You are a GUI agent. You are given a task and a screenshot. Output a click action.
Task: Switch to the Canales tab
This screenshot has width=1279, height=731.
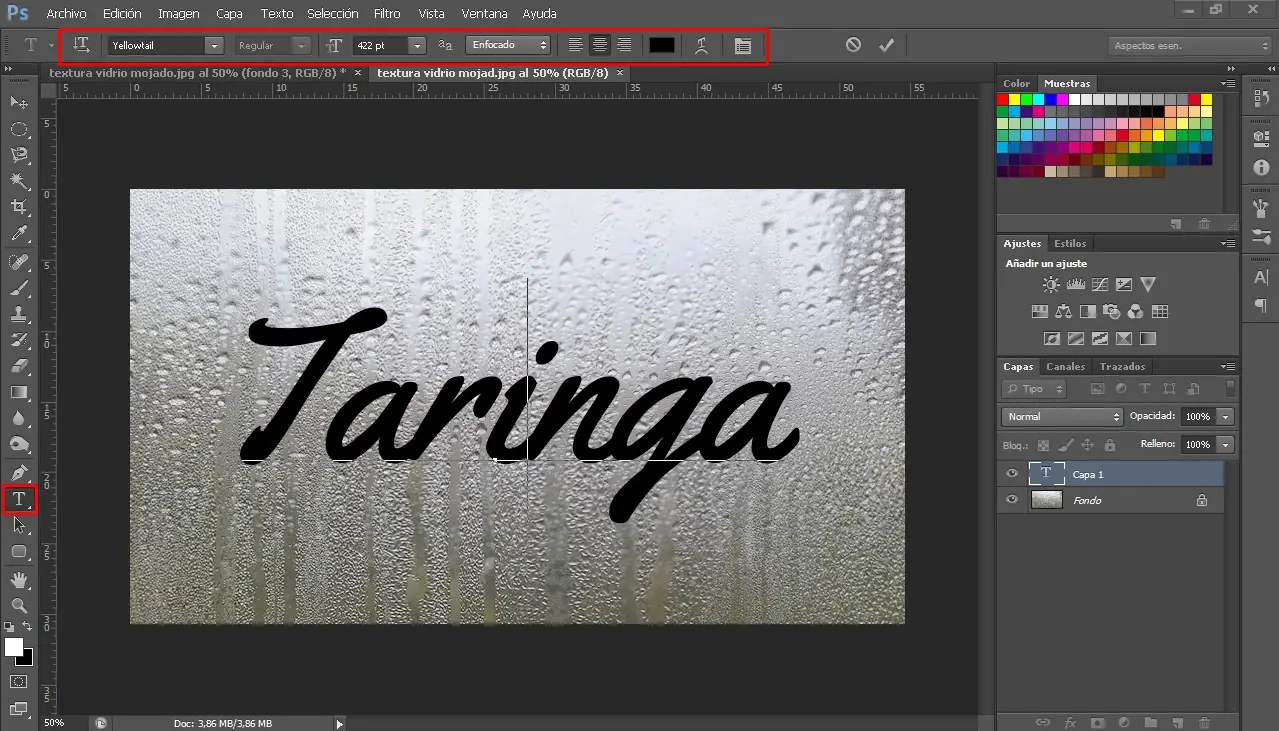pos(1065,367)
